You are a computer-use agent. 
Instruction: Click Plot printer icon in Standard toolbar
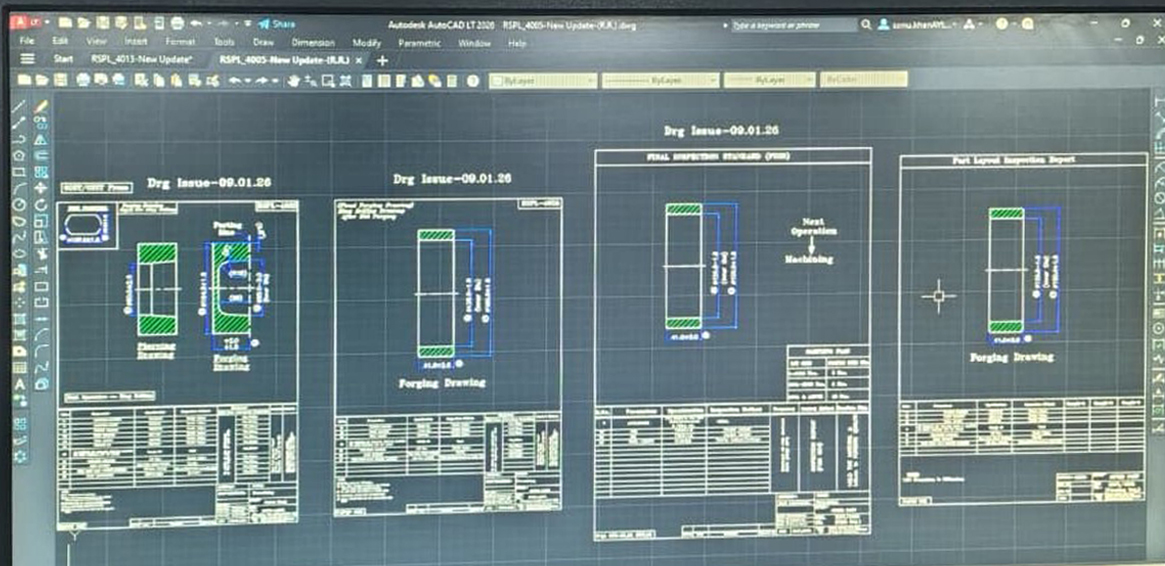point(83,79)
